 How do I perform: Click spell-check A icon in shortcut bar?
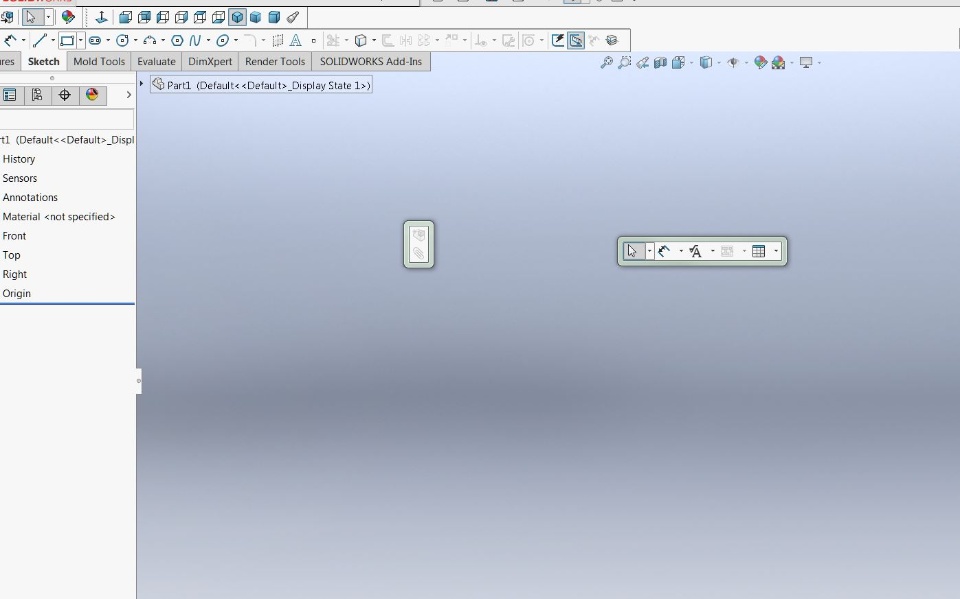pos(695,251)
